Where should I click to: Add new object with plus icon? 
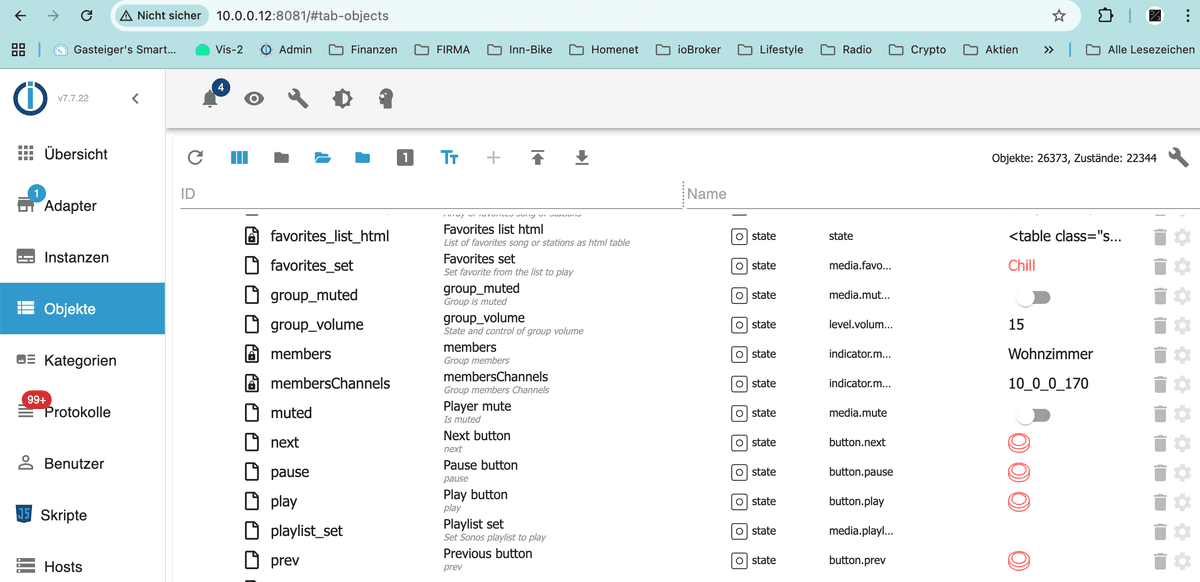coord(493,157)
